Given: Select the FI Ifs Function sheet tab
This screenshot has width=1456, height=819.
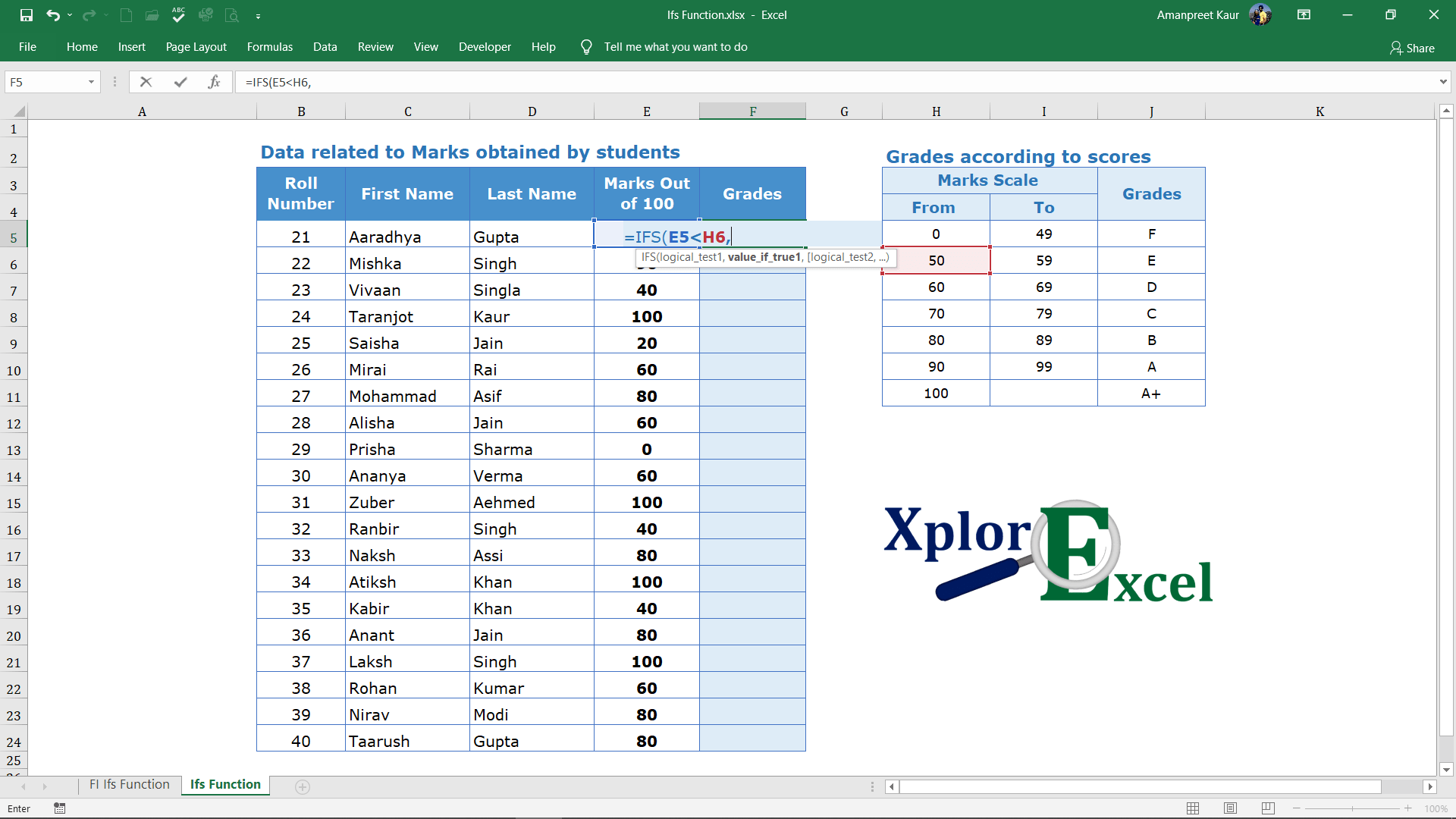Looking at the screenshot, I should click(x=129, y=785).
